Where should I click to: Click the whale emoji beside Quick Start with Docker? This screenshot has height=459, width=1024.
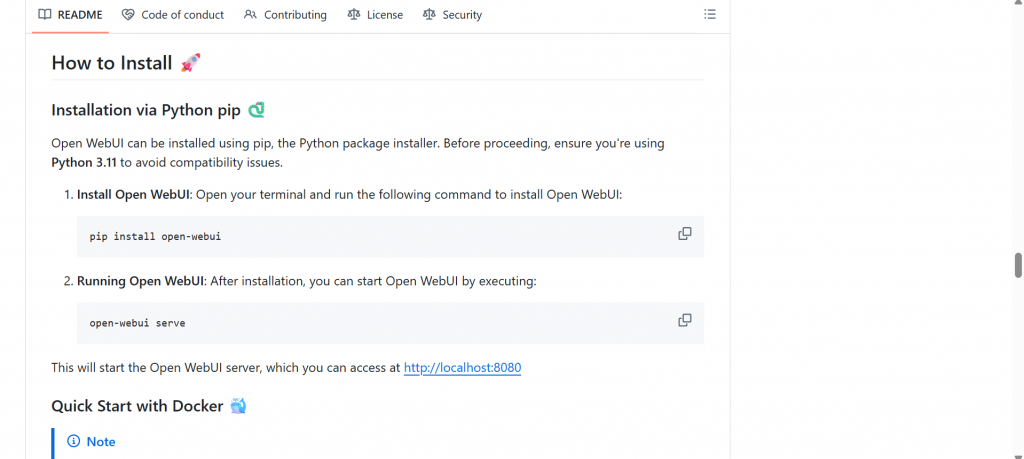point(238,406)
